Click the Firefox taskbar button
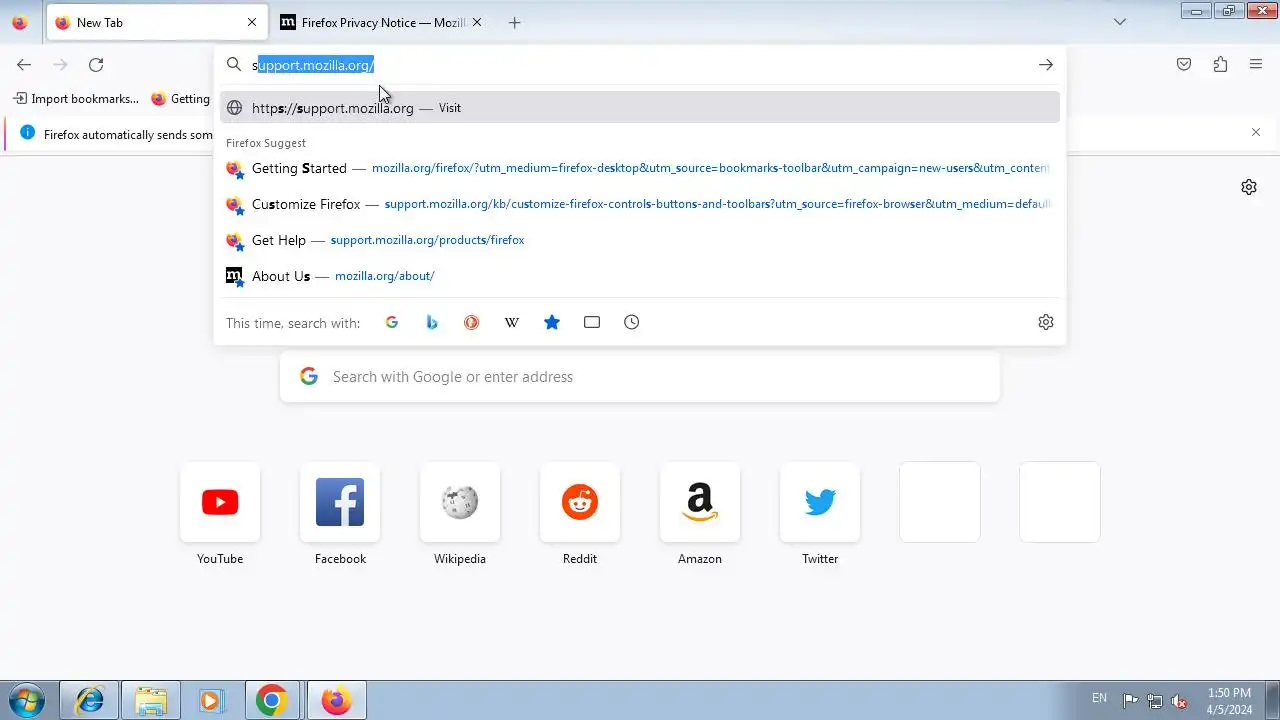 pyautogui.click(x=336, y=701)
